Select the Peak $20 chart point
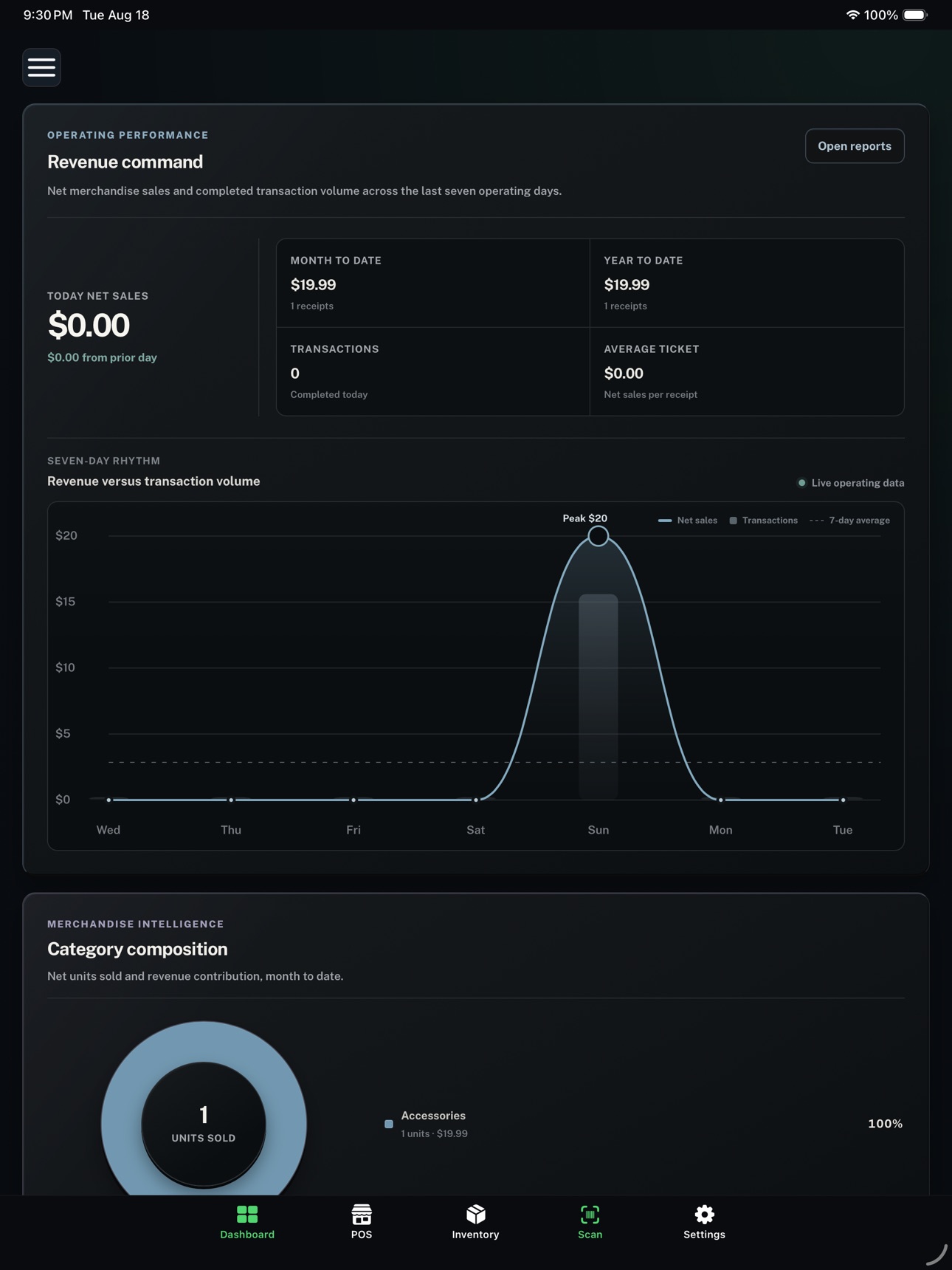The width and height of the screenshot is (952, 1270). click(599, 536)
